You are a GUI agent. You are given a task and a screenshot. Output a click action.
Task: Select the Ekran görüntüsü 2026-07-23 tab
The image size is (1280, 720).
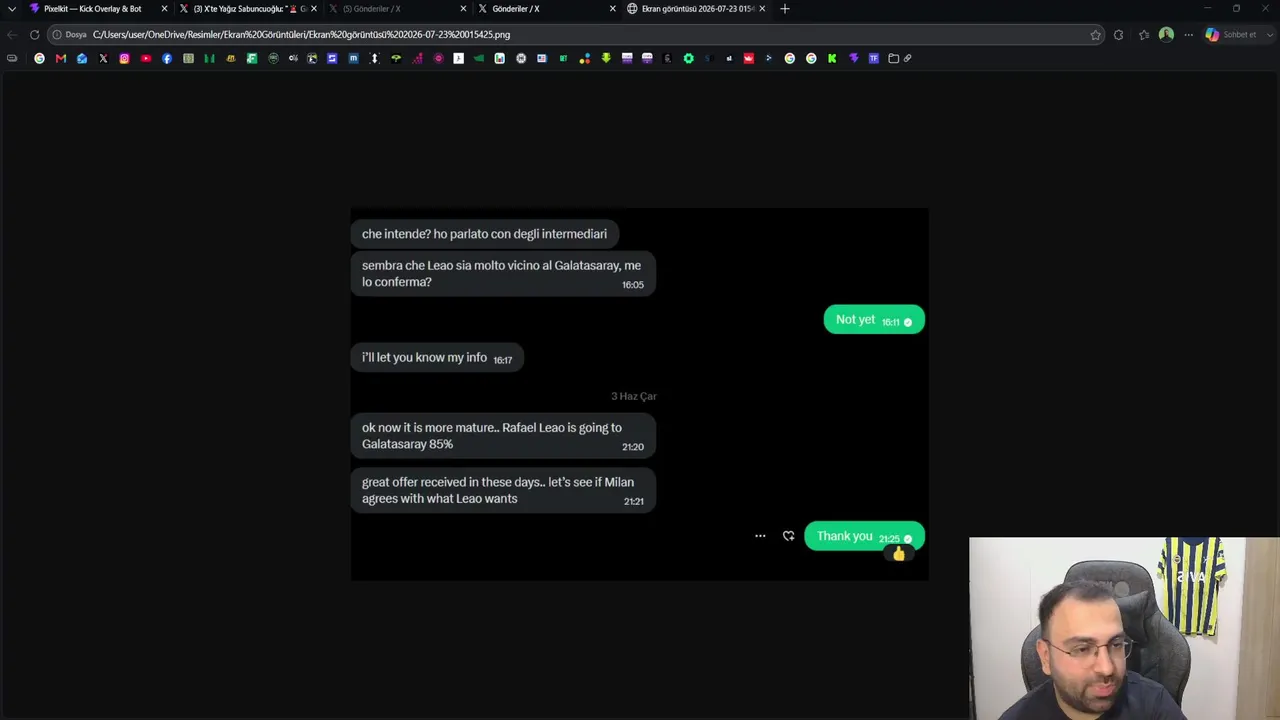coord(696,9)
